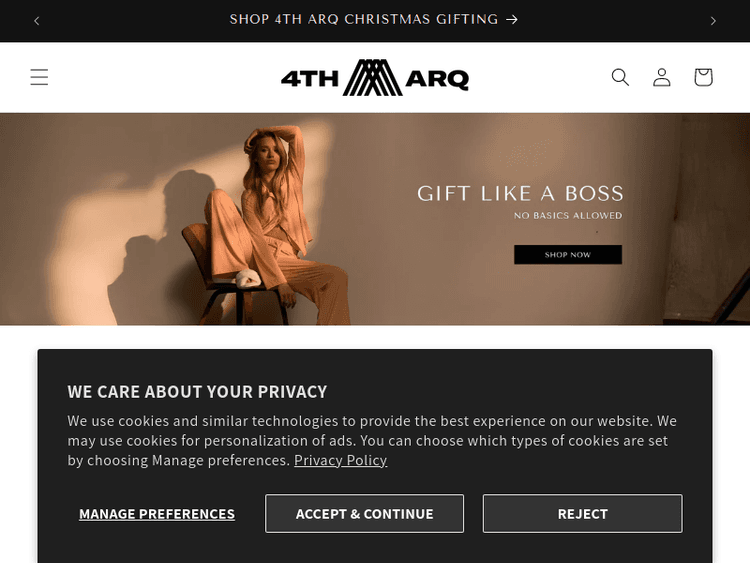Click the No Basics Allowed subheading
Screen dimensions: 750x563
pos(568,216)
